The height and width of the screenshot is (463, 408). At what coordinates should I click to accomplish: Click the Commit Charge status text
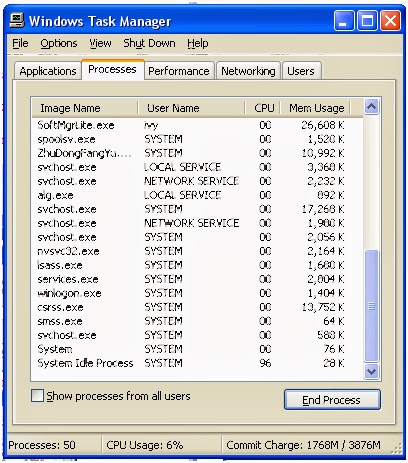point(303,445)
